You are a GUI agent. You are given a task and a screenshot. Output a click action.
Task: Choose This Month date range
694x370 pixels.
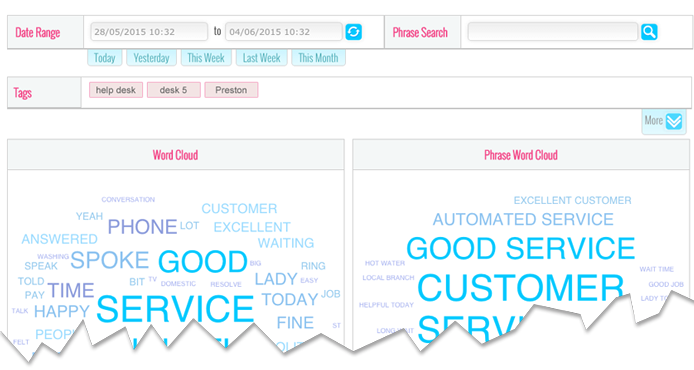tap(318, 58)
